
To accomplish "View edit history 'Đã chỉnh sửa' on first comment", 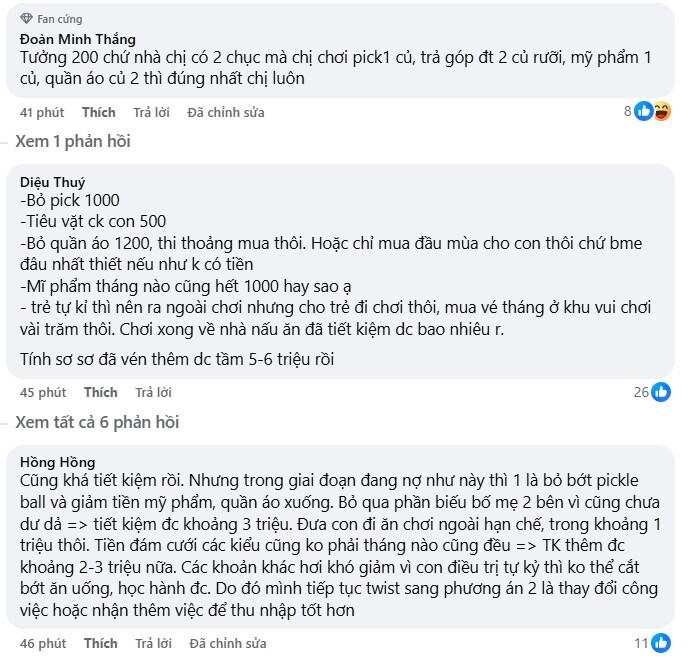I will click(x=226, y=112).
